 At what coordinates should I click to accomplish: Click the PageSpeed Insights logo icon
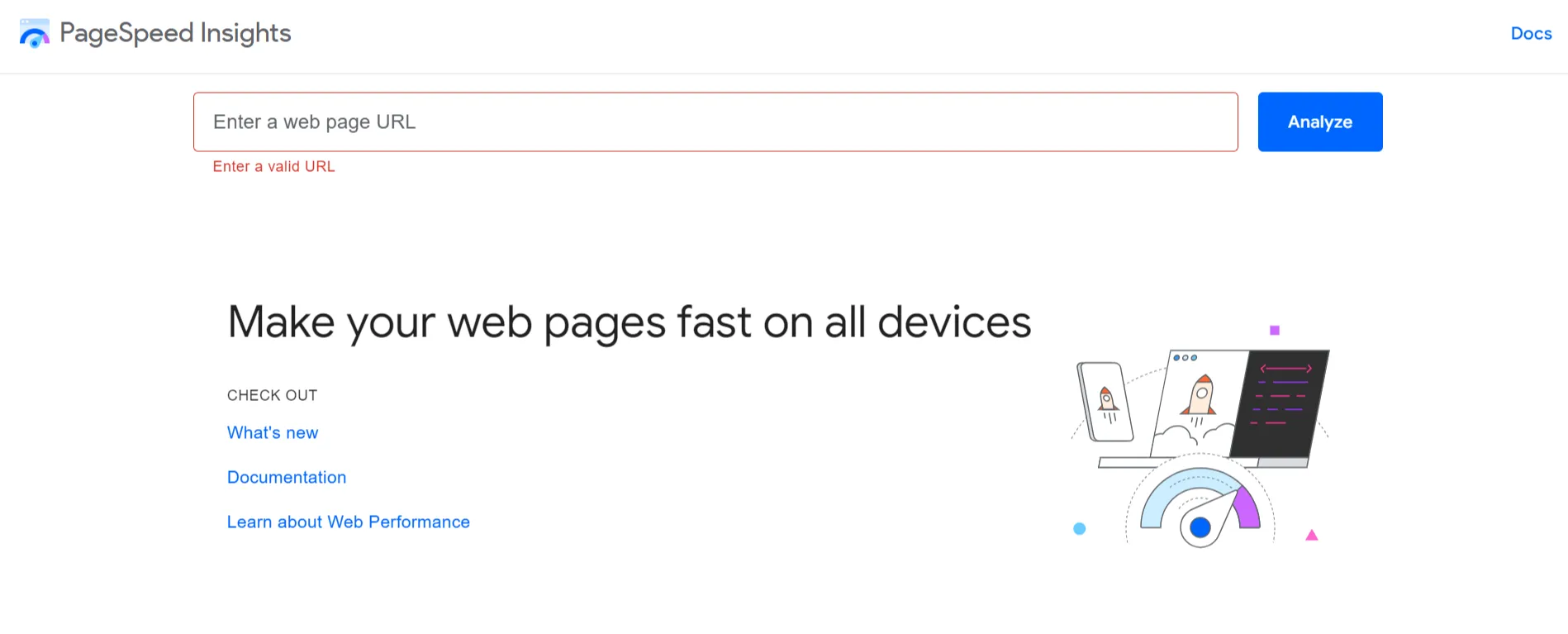pyautogui.click(x=33, y=34)
